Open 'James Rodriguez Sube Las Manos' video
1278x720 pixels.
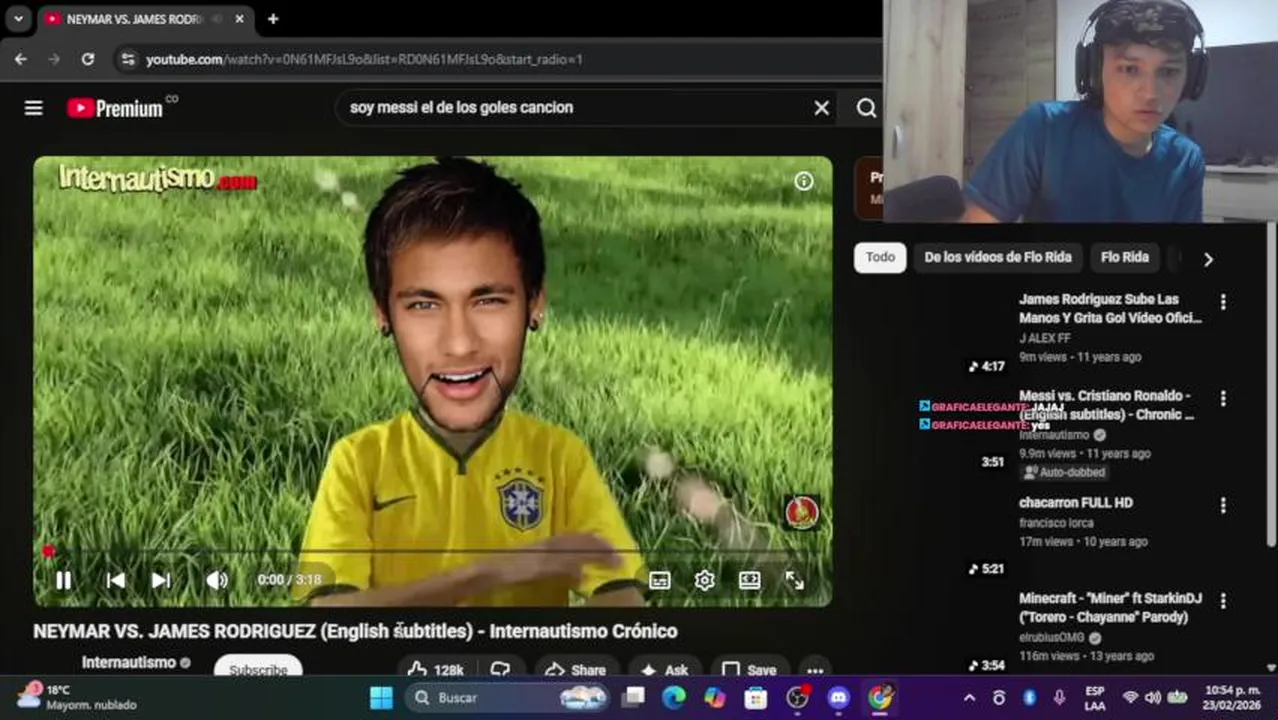pos(1110,309)
